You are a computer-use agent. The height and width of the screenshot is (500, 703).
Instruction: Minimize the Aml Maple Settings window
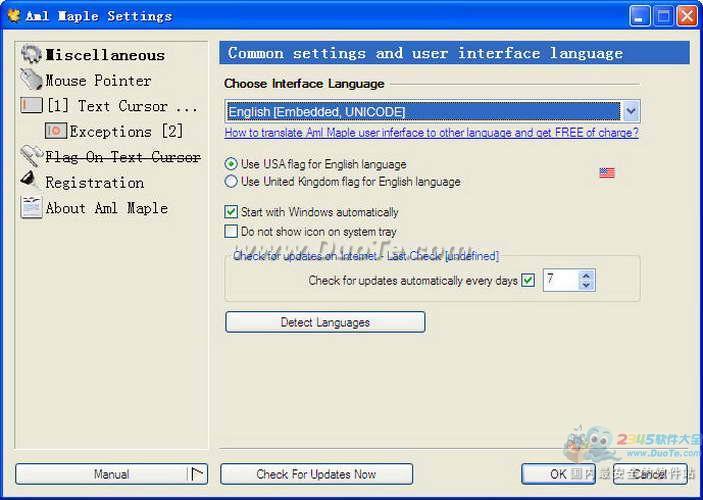(639, 16)
